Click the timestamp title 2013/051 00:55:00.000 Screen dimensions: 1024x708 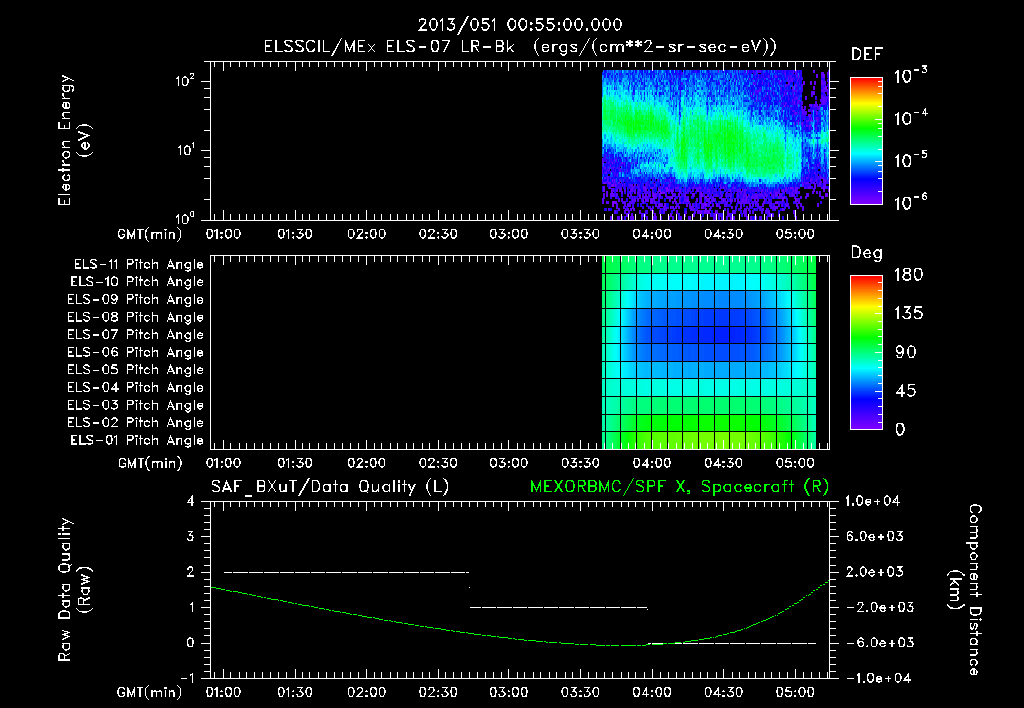click(x=520, y=25)
